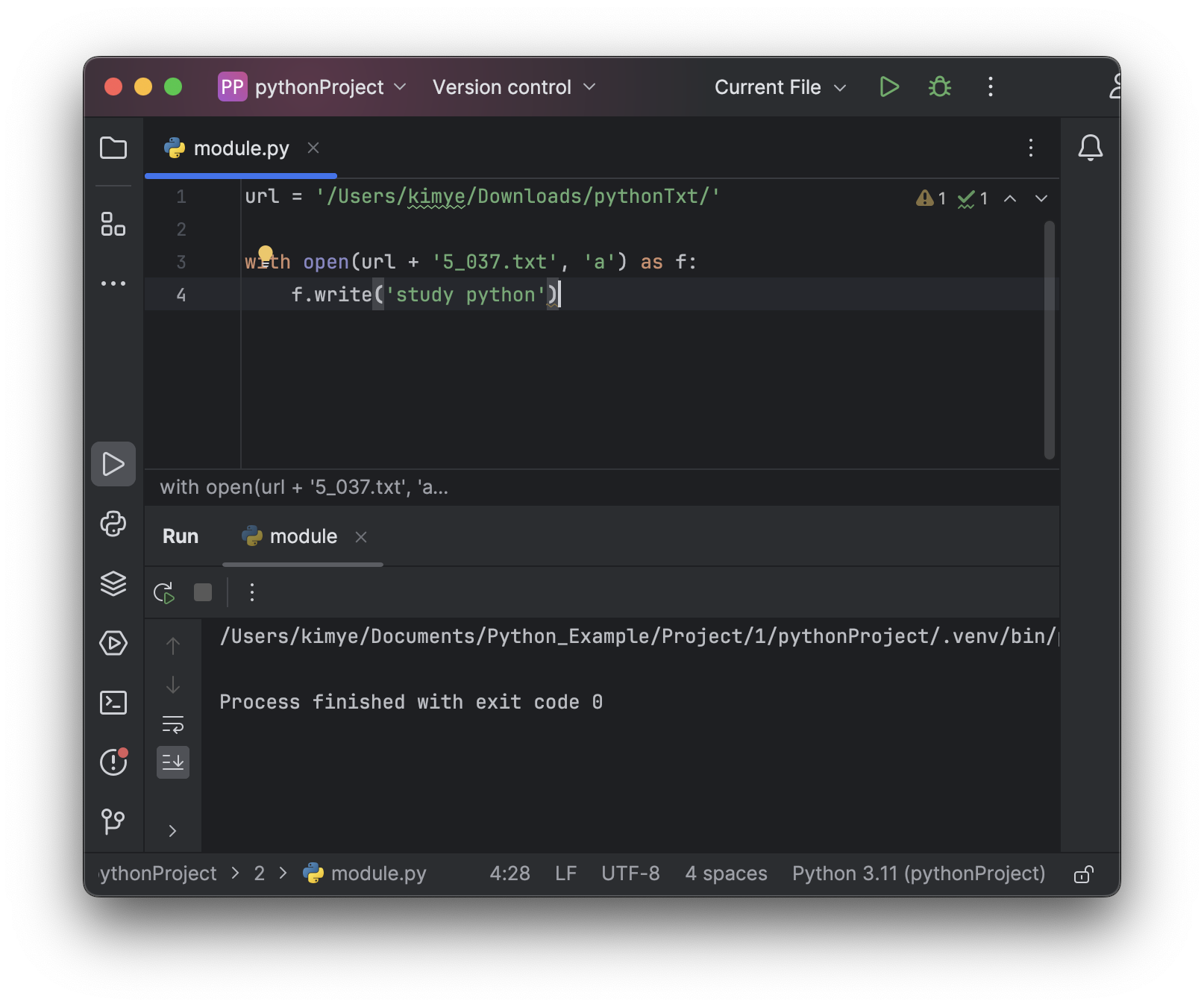Run the current file with green play button
Image resolution: width=1204 pixels, height=1007 pixels.
click(x=889, y=87)
